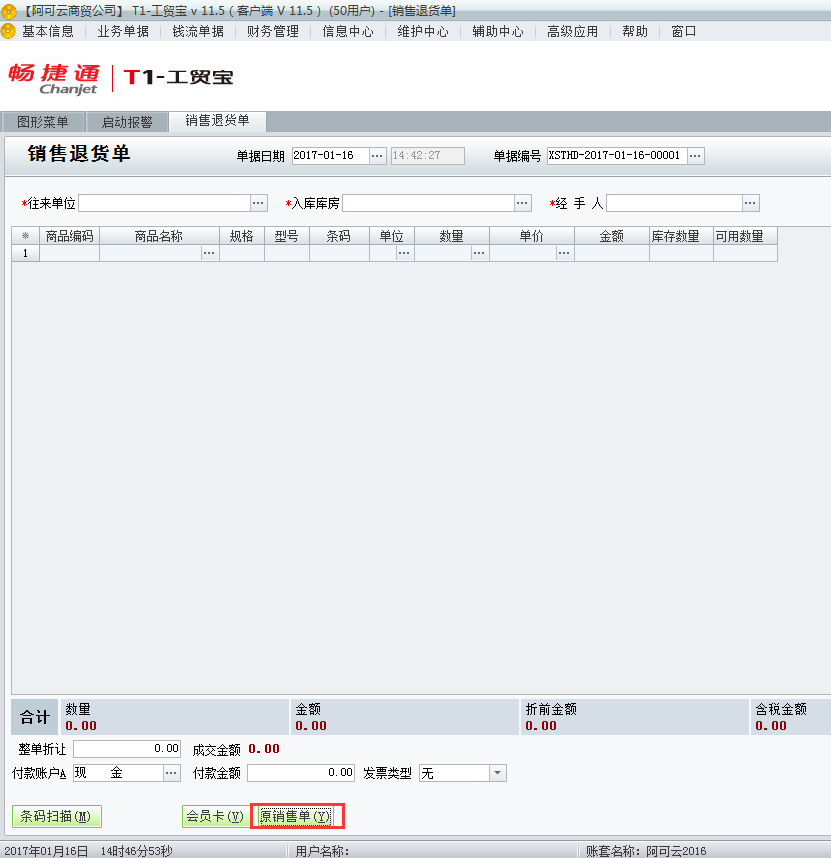Open the 往来单位 selection via ... icon
Image resolution: width=831 pixels, height=858 pixels.
(258, 202)
